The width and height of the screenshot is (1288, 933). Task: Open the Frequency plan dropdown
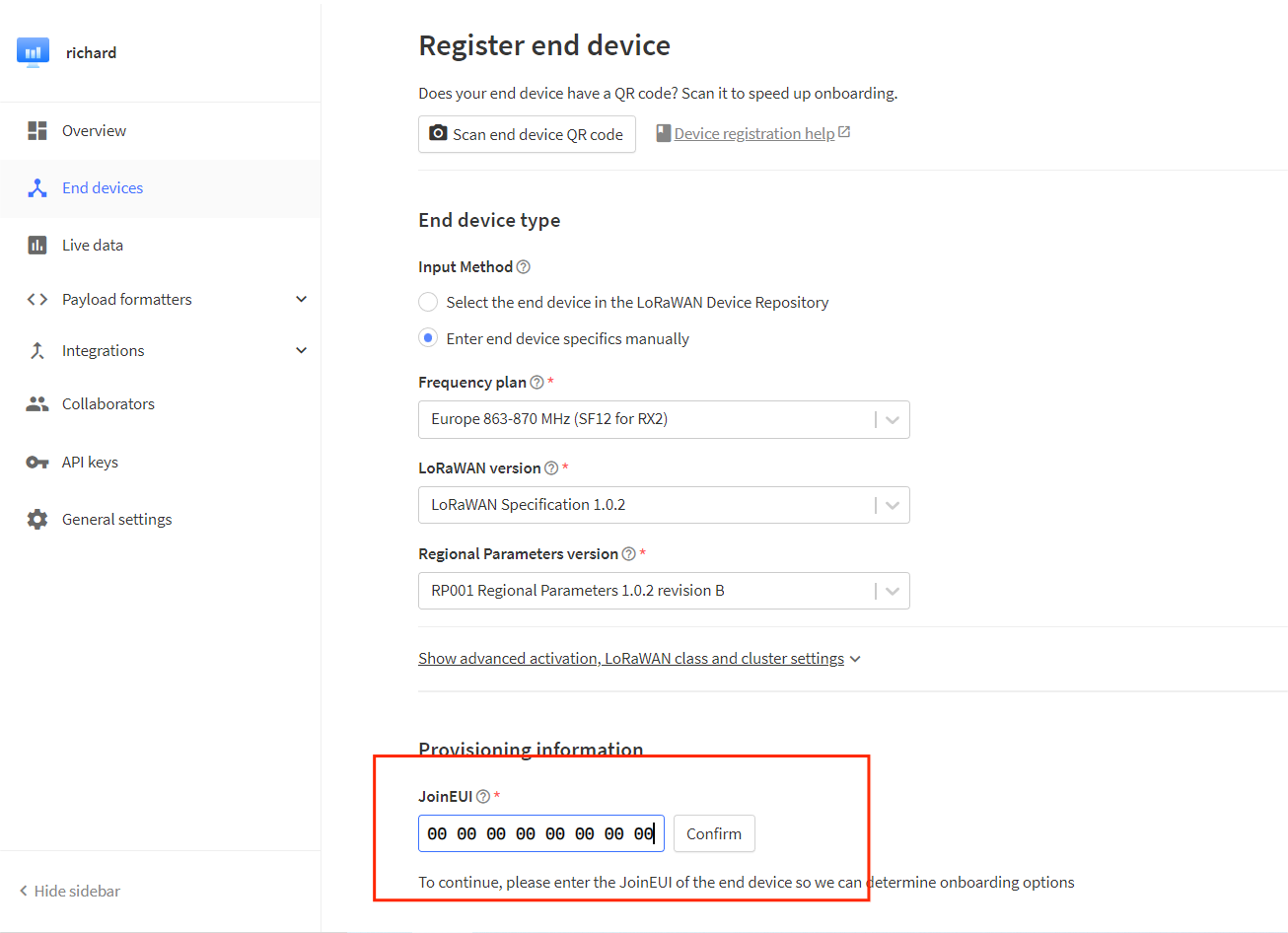(663, 419)
